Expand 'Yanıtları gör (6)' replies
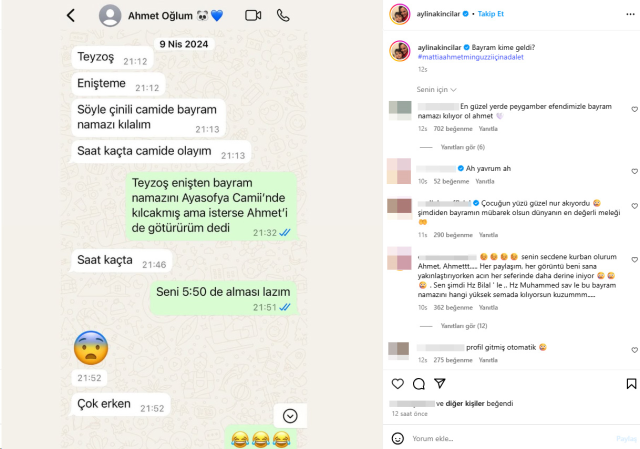Image resolution: width=640 pixels, height=449 pixels. pyautogui.click(x=462, y=147)
